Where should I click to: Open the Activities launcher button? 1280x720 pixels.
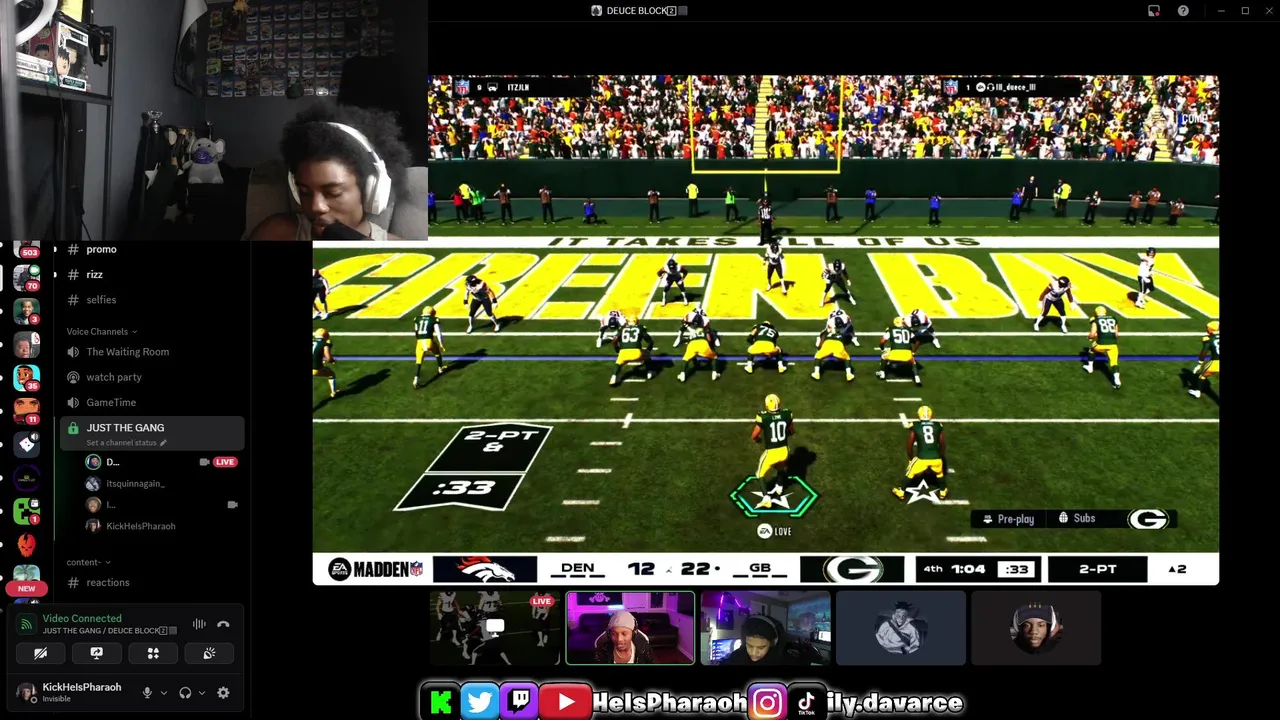click(153, 653)
